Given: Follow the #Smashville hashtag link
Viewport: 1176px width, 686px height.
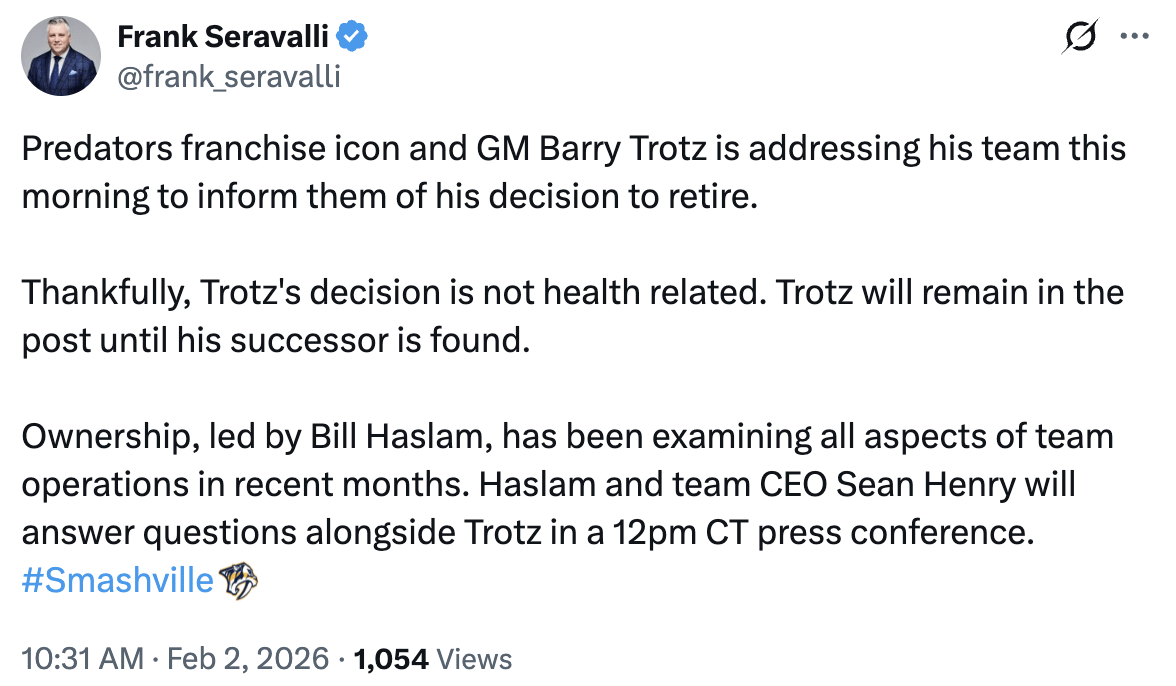Looking at the screenshot, I should pos(118,580).
